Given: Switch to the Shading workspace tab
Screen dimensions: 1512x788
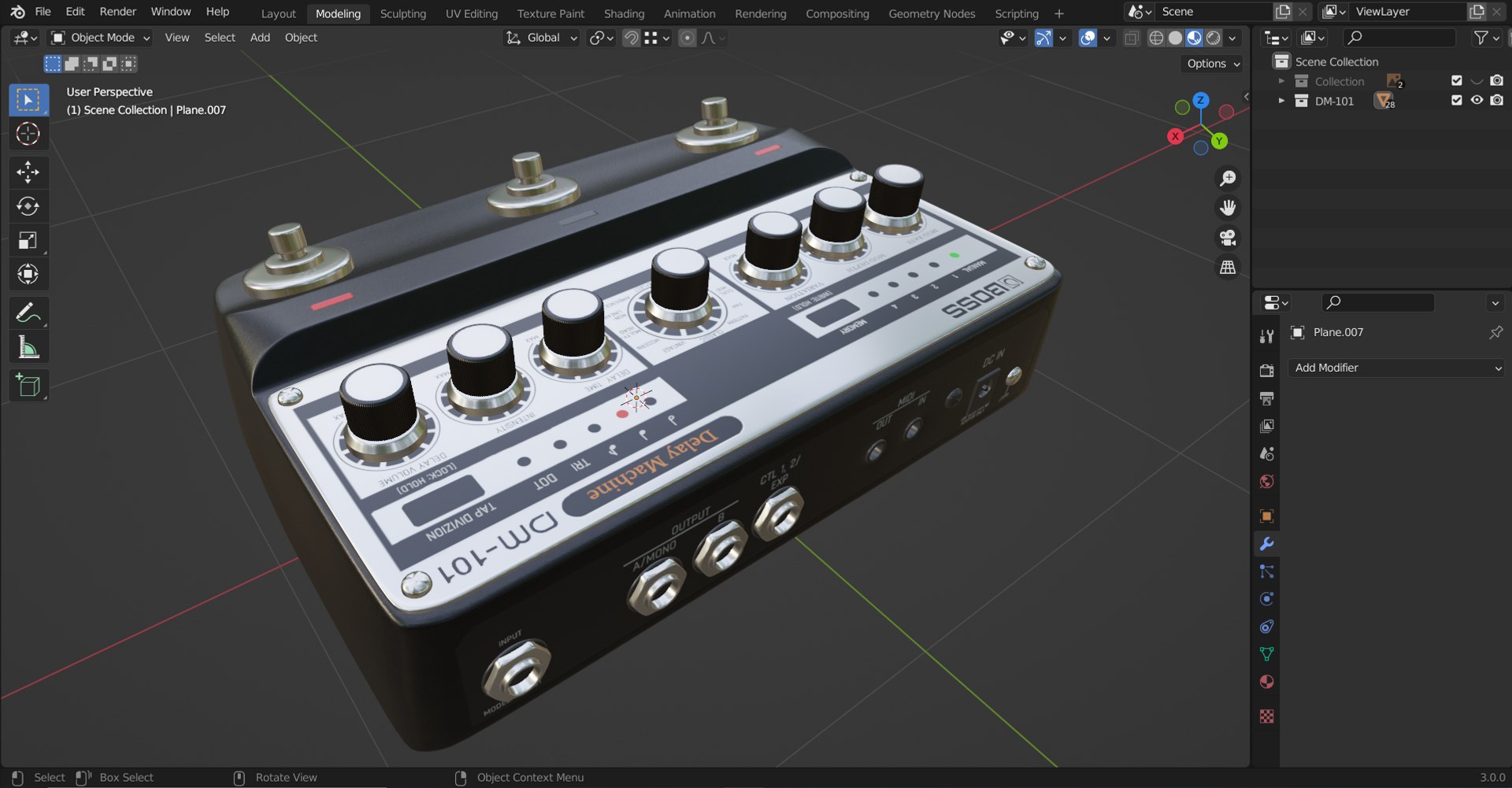Looking at the screenshot, I should pos(624,13).
